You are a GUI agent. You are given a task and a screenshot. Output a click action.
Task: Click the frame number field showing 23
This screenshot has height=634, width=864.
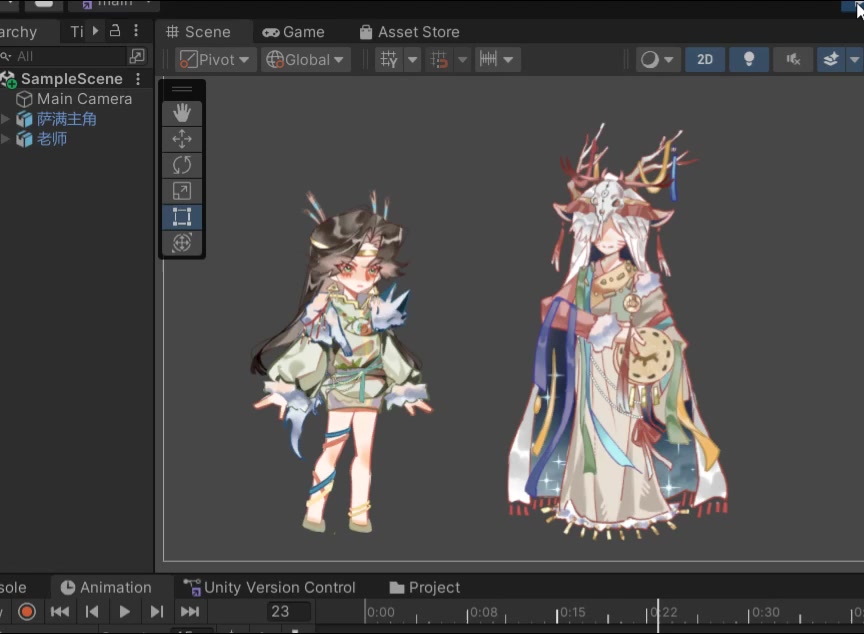coord(280,611)
